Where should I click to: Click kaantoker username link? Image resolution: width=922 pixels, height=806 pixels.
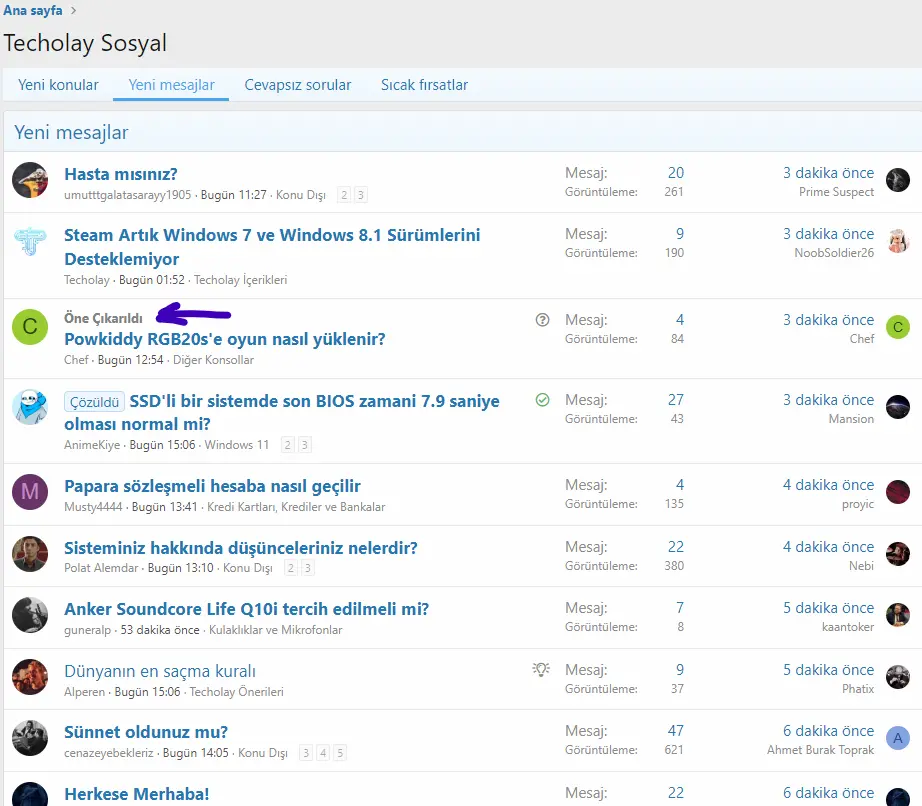[848, 627]
